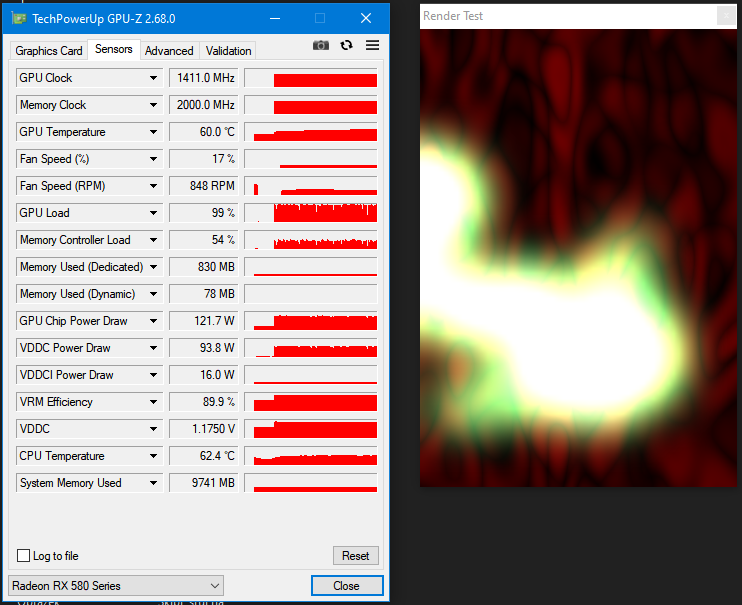Click the refresh sensors icon
The height and width of the screenshot is (605, 742).
tap(346, 45)
